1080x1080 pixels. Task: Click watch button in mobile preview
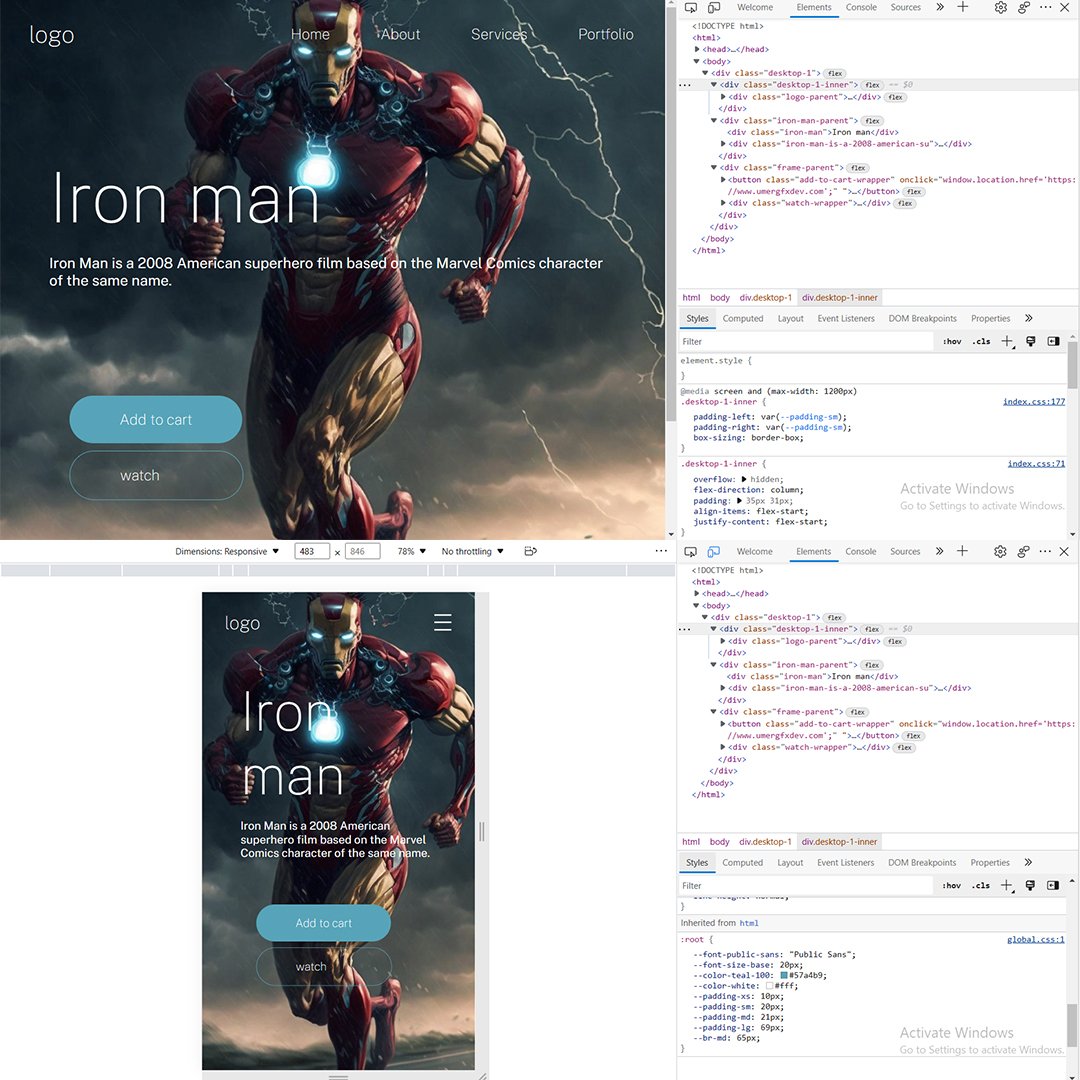click(324, 966)
